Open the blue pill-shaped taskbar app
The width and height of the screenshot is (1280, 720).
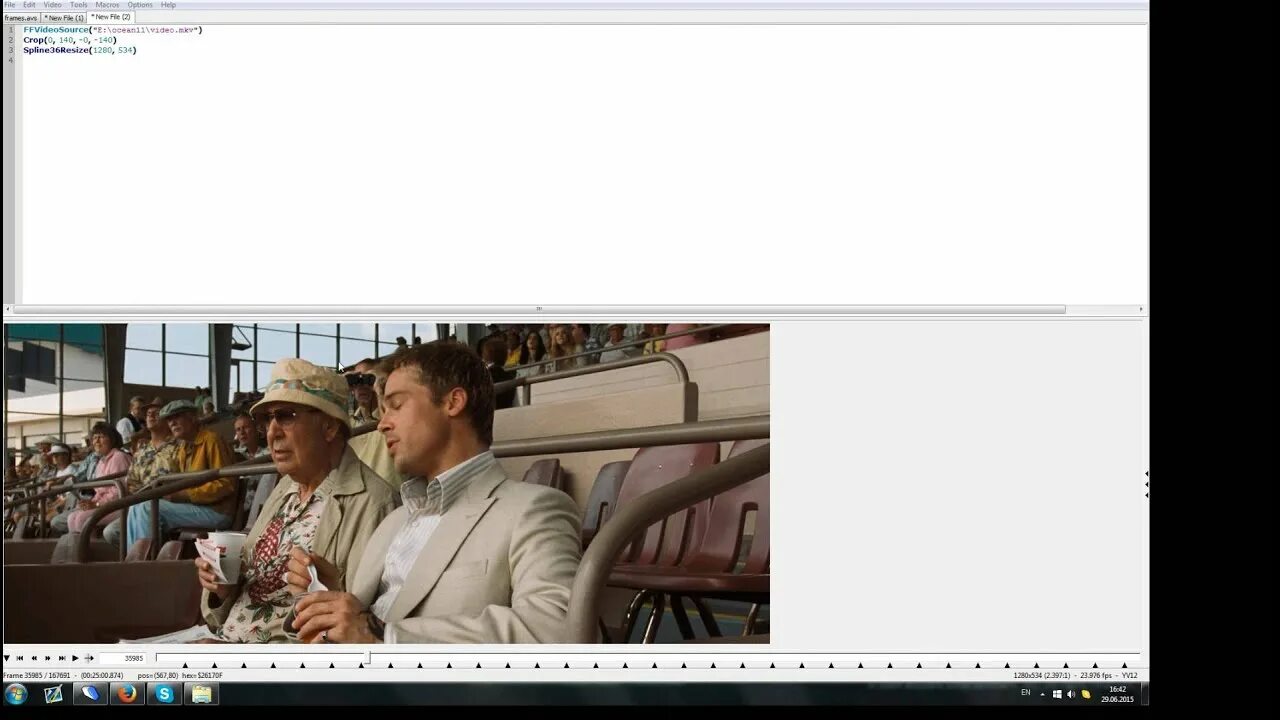[90, 694]
